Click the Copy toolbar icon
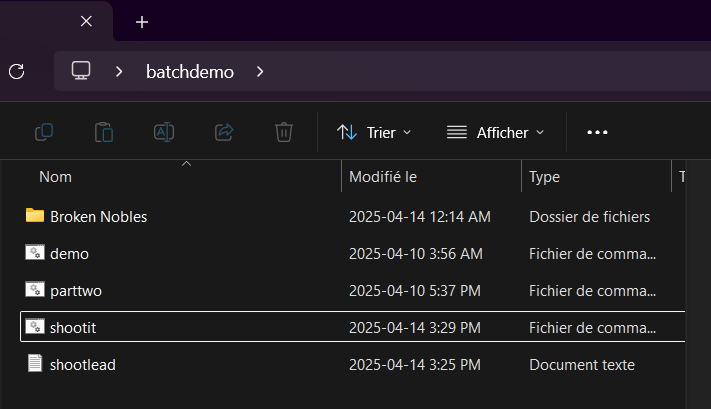Image resolution: width=711 pixels, height=409 pixels. click(x=44, y=132)
